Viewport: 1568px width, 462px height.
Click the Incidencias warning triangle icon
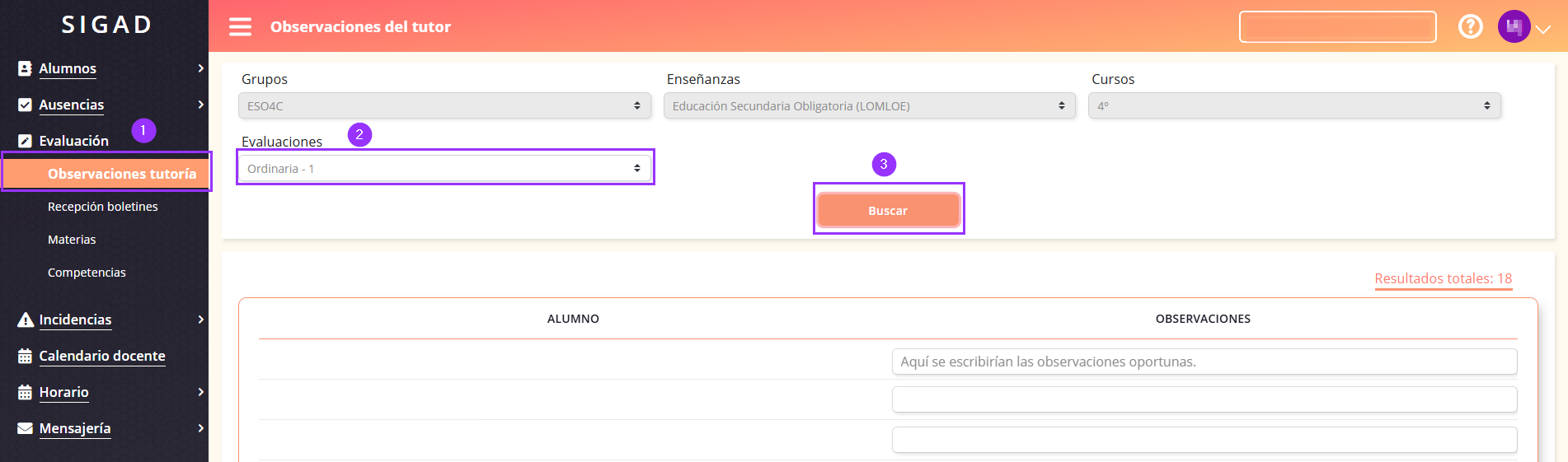coord(26,320)
